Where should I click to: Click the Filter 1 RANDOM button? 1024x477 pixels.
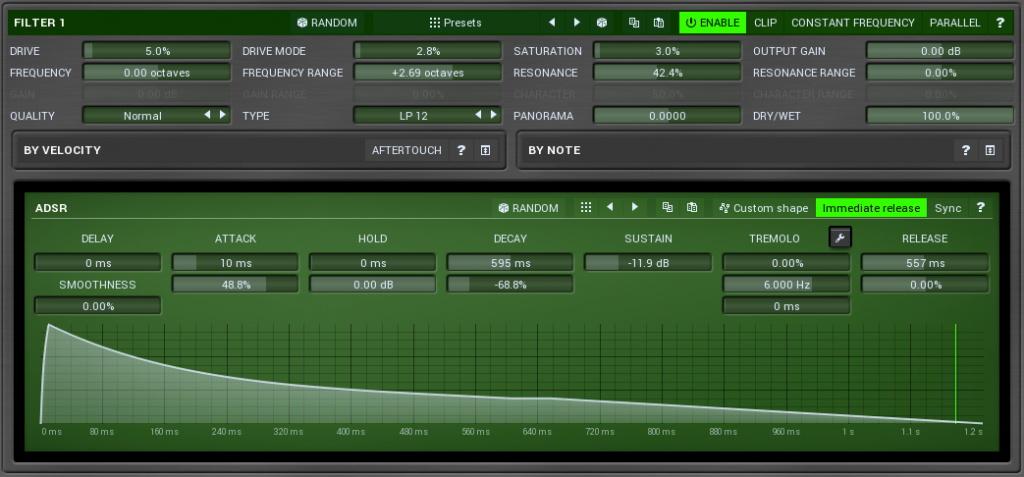click(327, 23)
